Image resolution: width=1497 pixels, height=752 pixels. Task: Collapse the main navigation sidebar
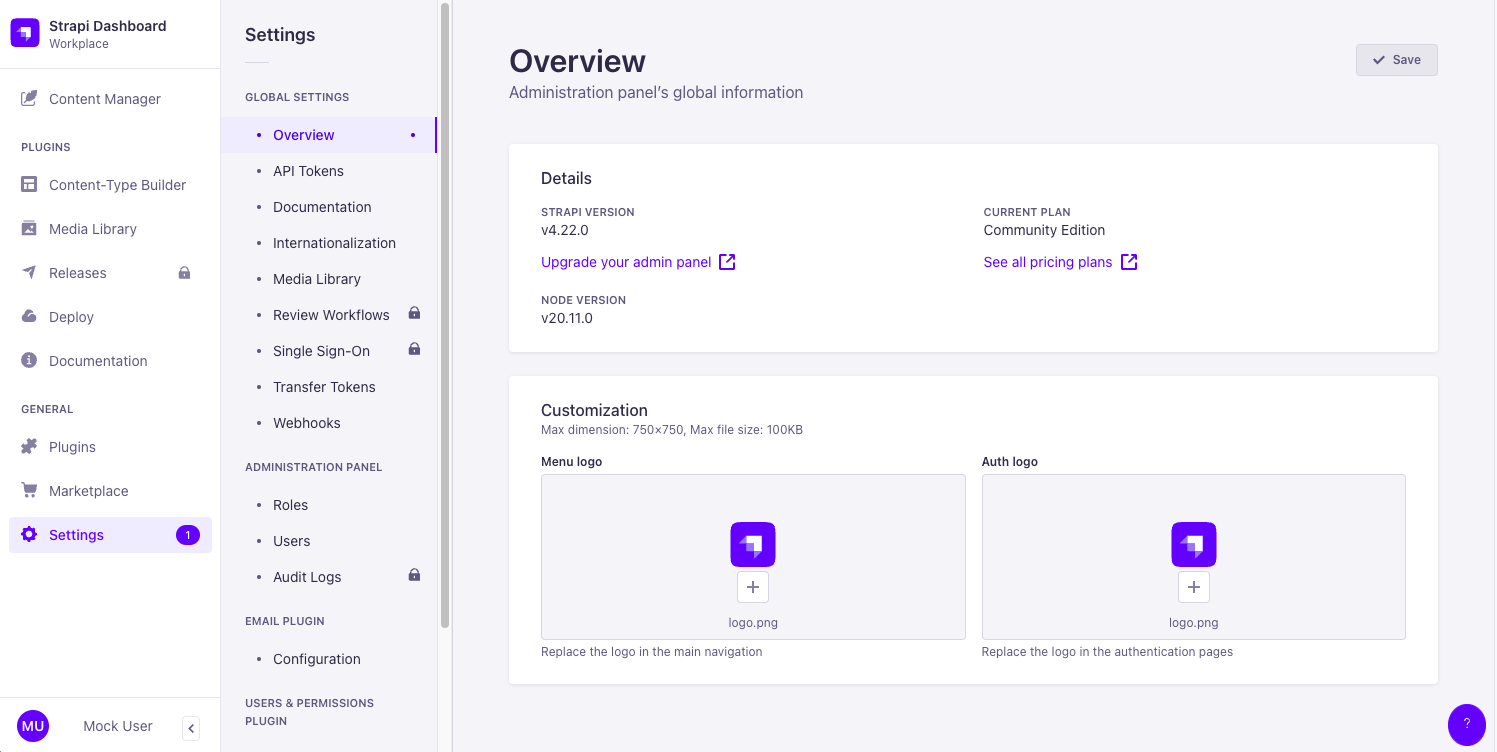[x=191, y=727]
